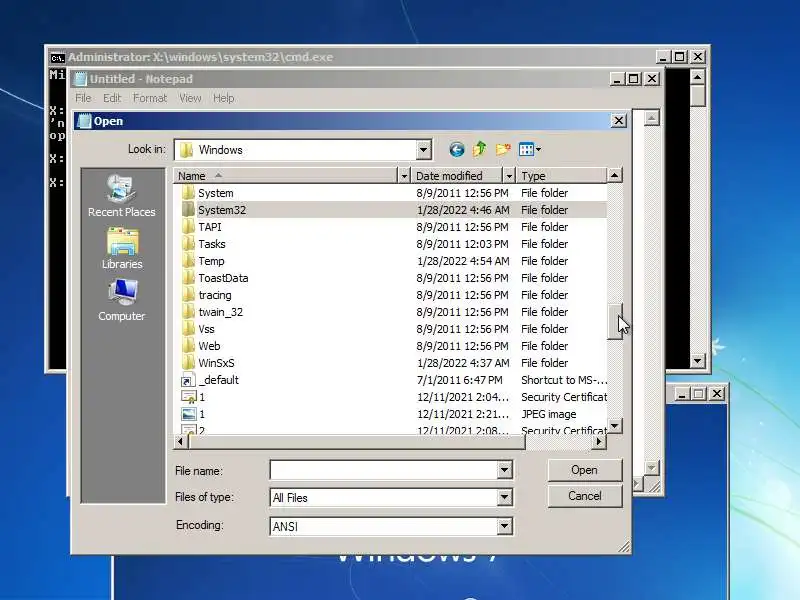Select the security certificate icon named 1
Image resolution: width=800 pixels, height=600 pixels.
point(189,397)
